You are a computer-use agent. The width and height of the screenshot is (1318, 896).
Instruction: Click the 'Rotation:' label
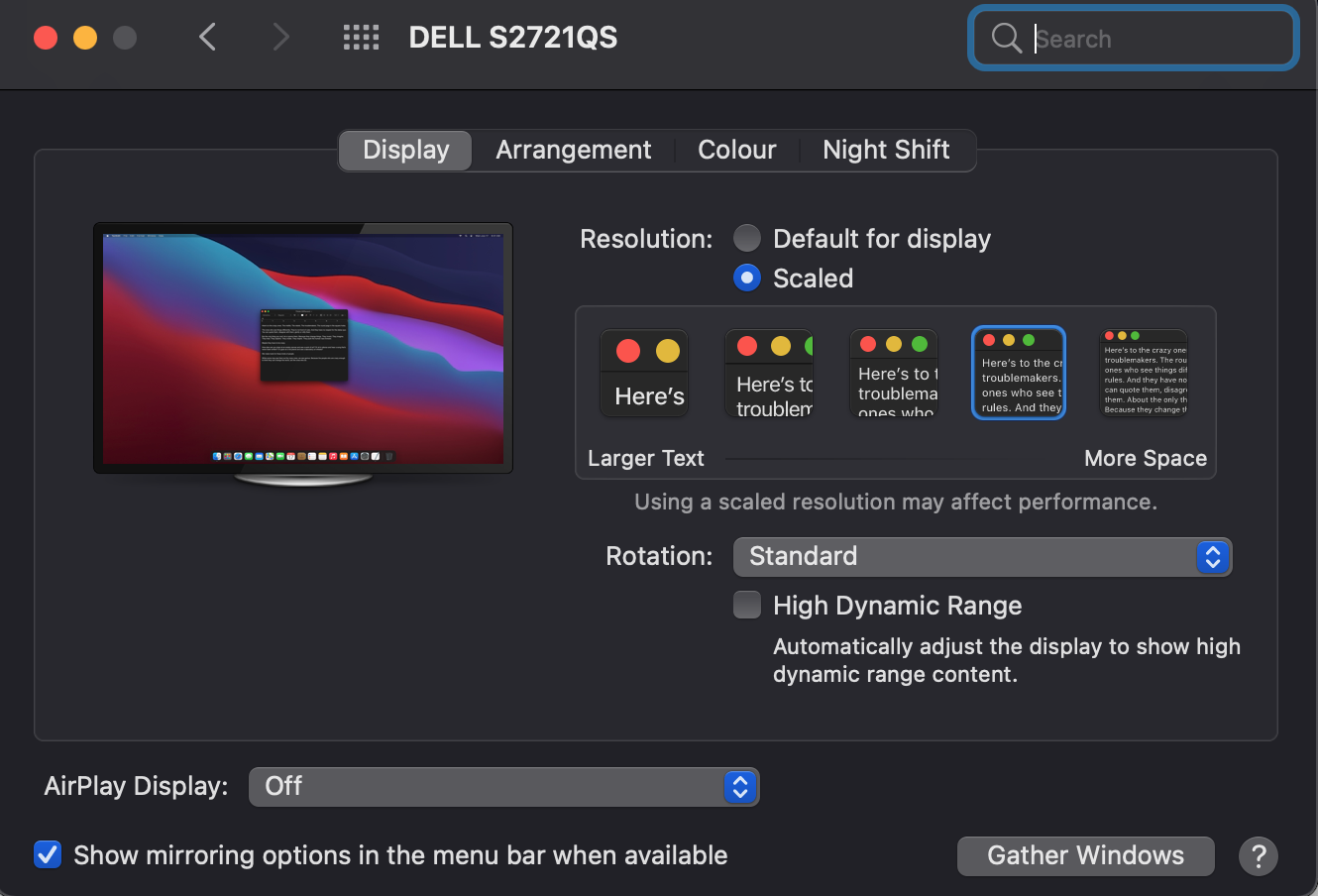coord(659,556)
